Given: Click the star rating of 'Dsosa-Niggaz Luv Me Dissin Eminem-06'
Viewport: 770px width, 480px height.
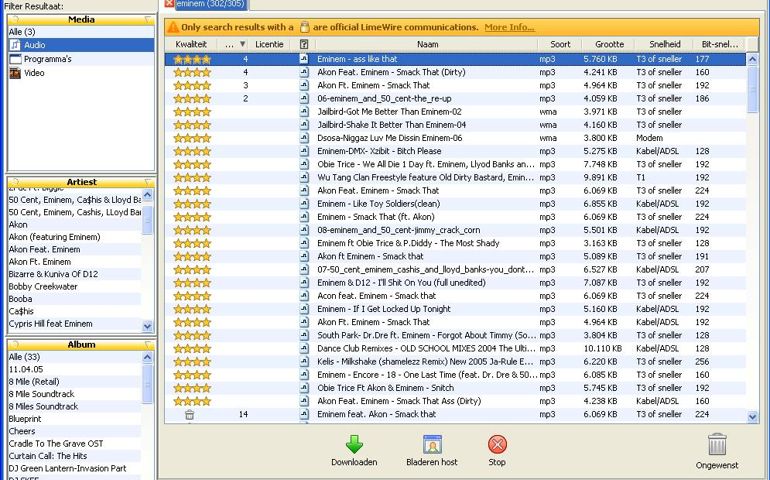Looking at the screenshot, I should tap(192, 138).
